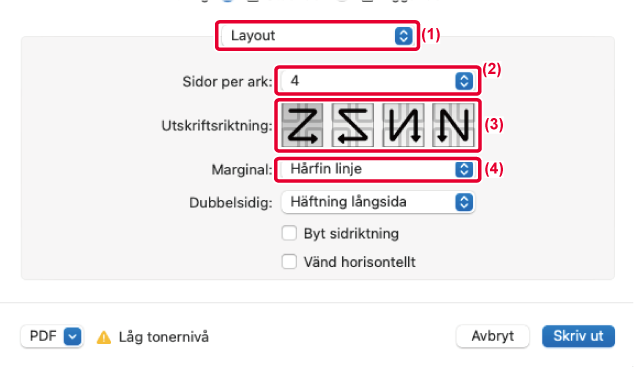Choose the reversed-Z right-to-left direction icon
This screenshot has width=634, height=367.
tap(352, 125)
